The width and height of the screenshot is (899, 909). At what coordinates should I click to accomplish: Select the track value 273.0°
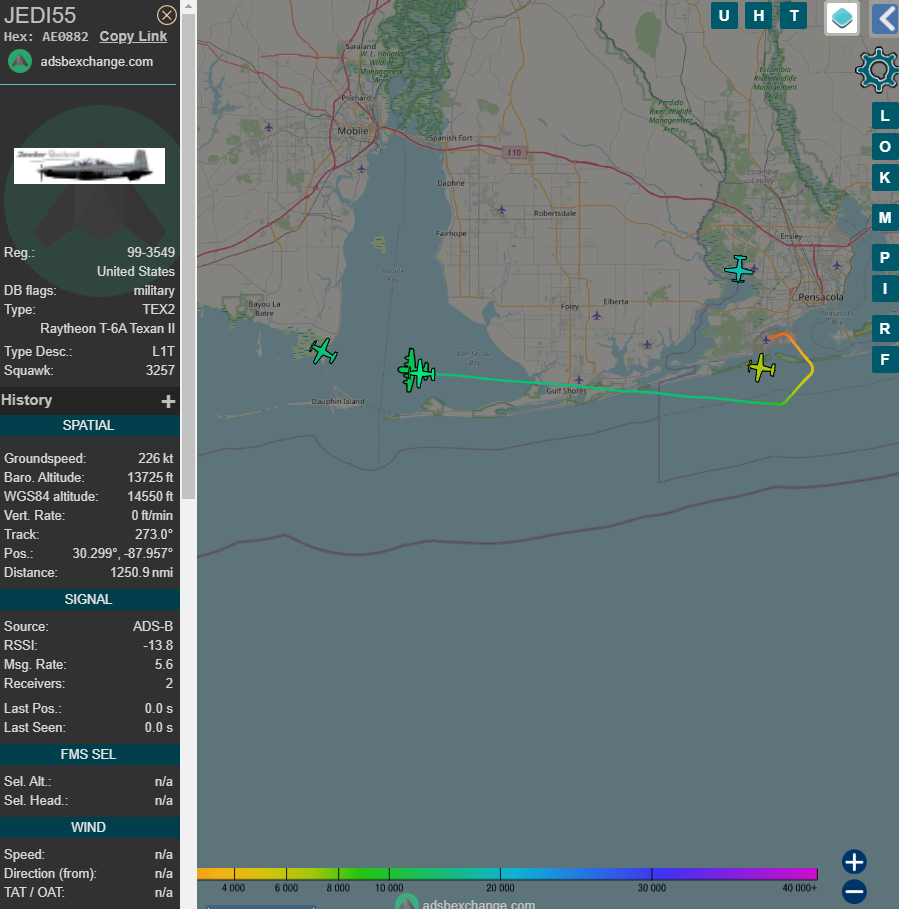pos(154,534)
